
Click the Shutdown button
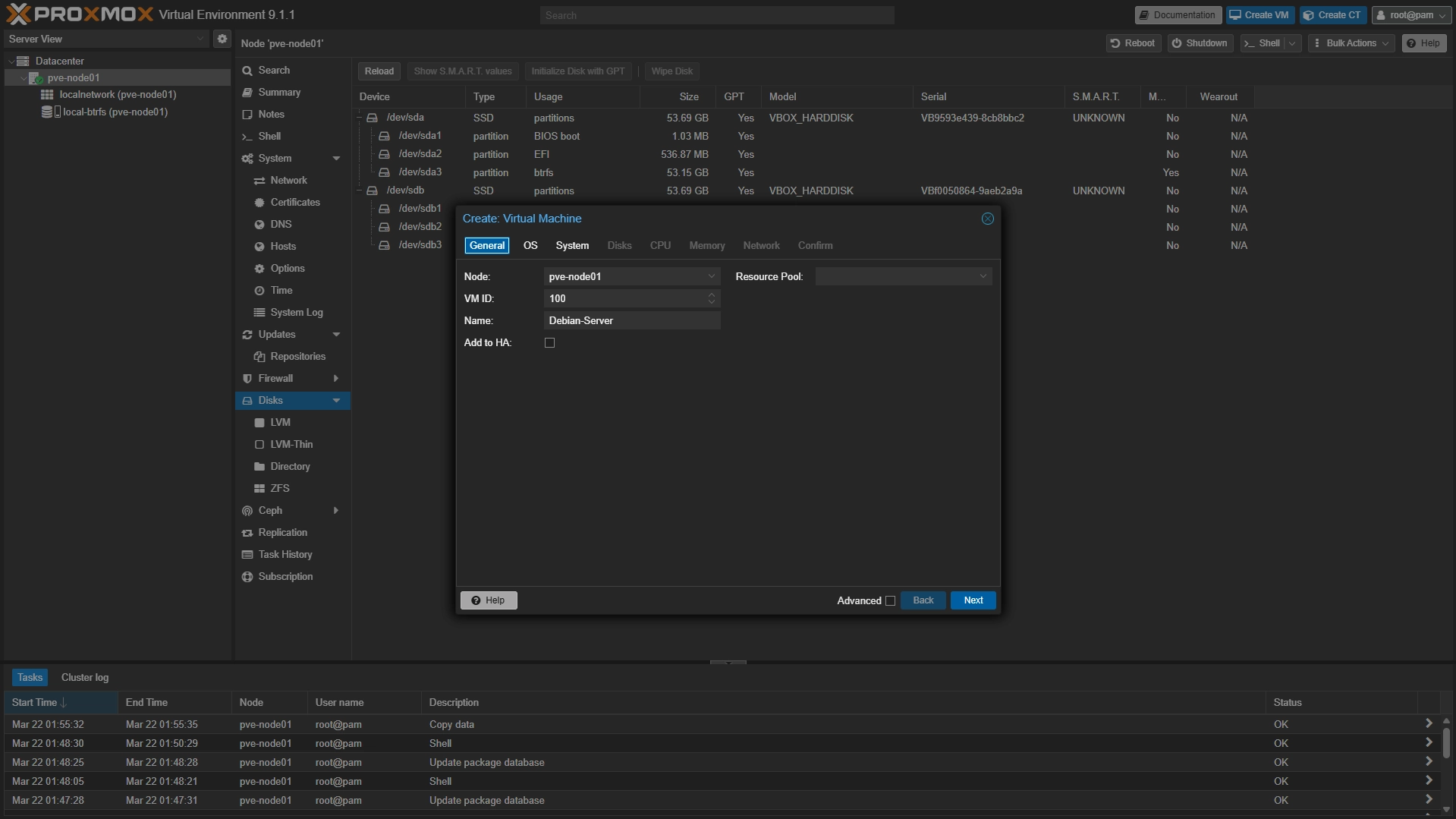1200,43
